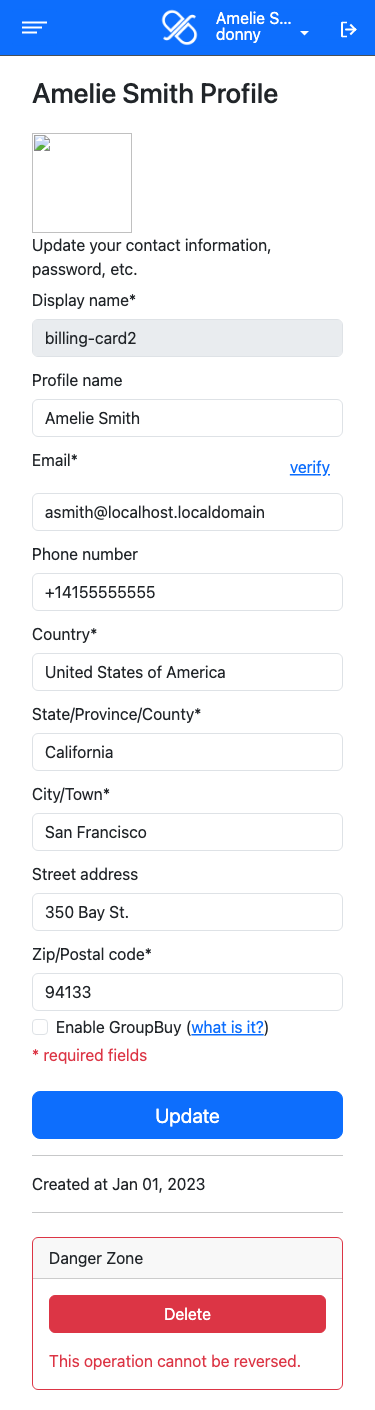Click the Phone number field

point(187,592)
